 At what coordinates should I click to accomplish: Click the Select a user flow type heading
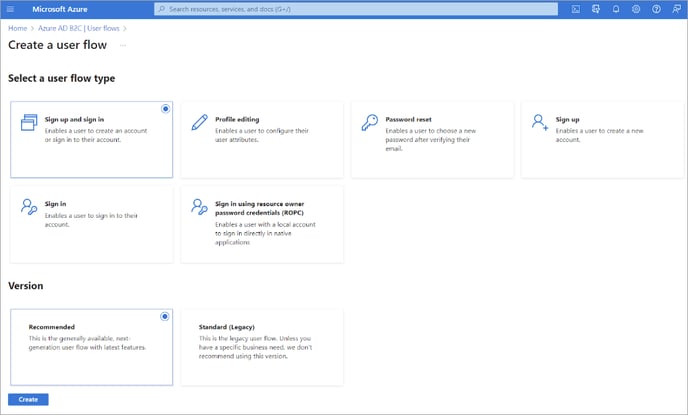pyautogui.click(x=61, y=78)
